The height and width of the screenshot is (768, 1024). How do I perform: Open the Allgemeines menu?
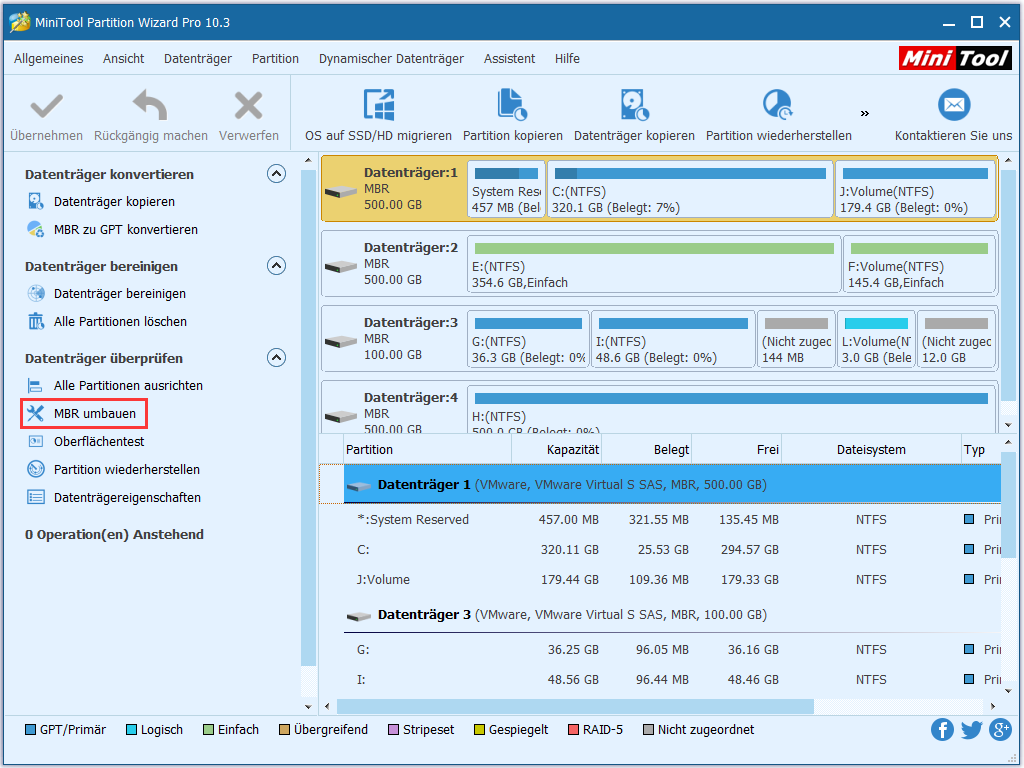click(48, 59)
